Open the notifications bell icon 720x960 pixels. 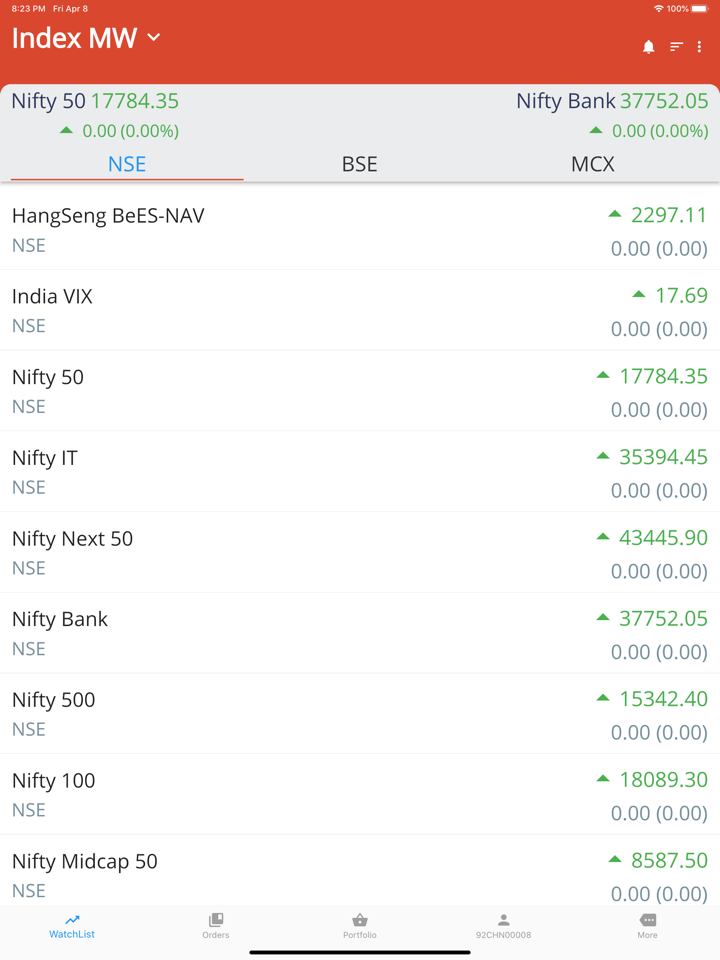tap(648, 47)
